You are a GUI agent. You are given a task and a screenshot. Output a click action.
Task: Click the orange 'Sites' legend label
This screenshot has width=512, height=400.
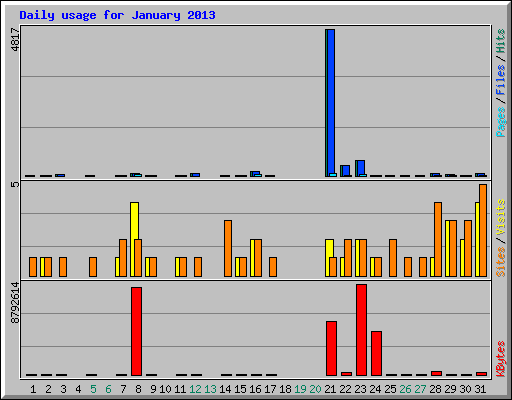click(501, 262)
